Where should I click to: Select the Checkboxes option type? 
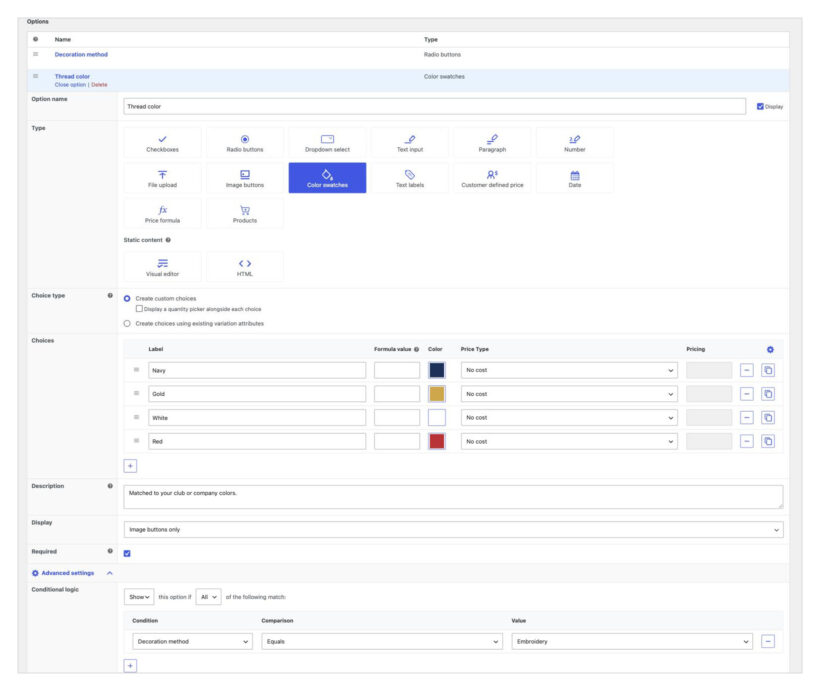coord(162,143)
